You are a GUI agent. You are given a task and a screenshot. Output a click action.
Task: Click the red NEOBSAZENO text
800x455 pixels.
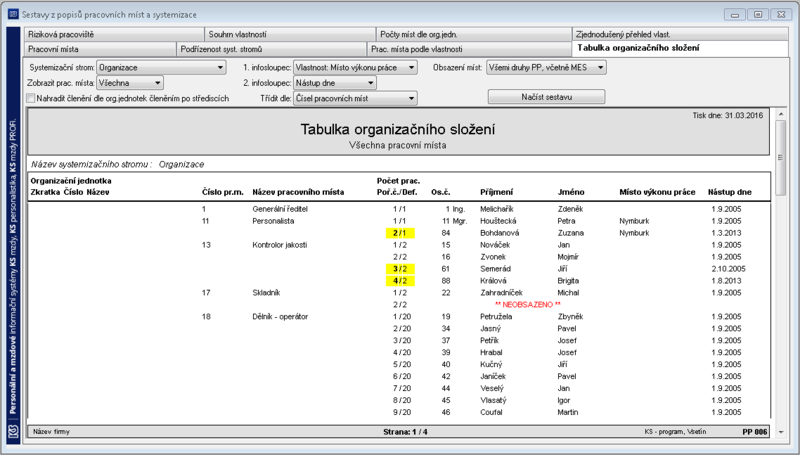pos(528,305)
